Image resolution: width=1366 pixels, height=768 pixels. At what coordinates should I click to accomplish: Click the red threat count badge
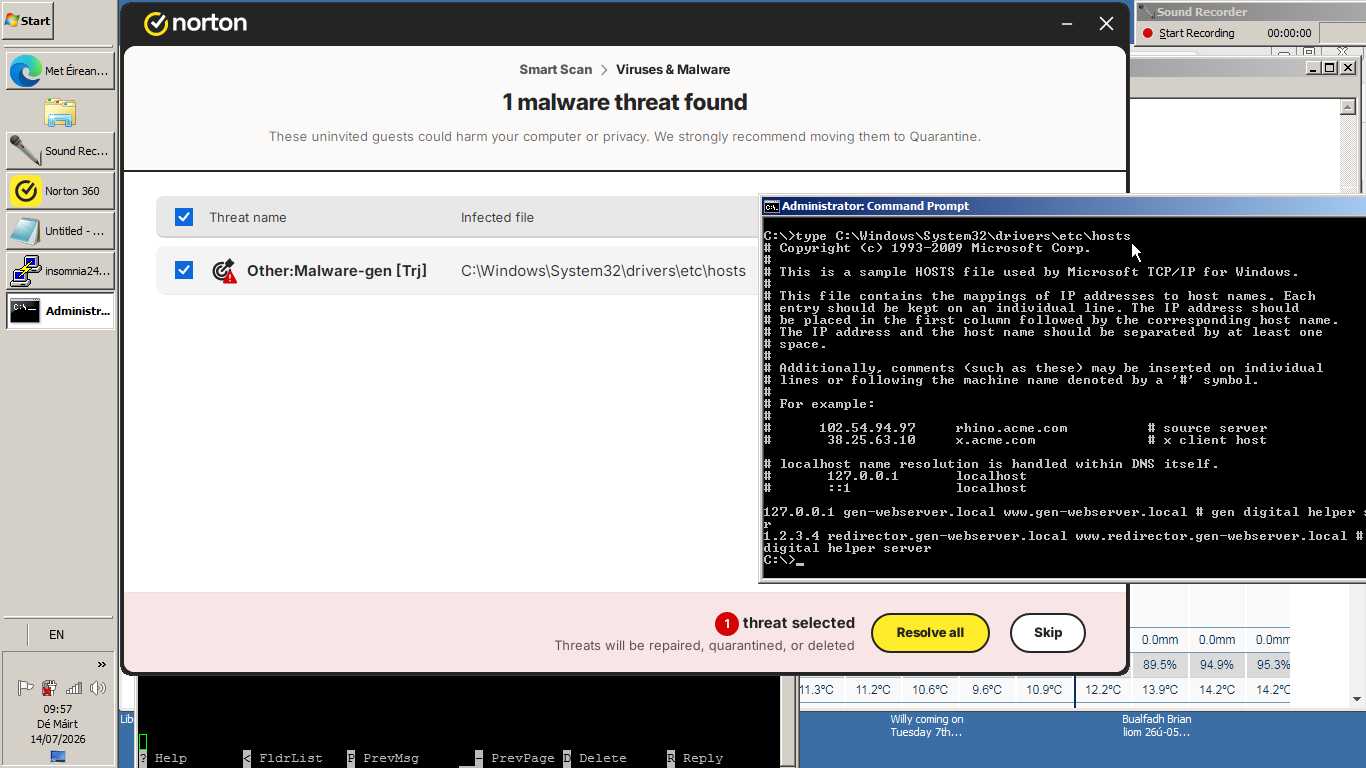click(726, 624)
